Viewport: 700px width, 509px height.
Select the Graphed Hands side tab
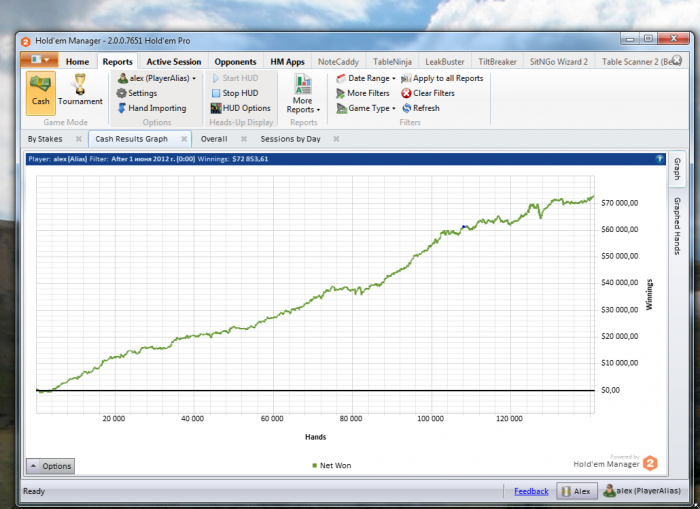[x=677, y=226]
